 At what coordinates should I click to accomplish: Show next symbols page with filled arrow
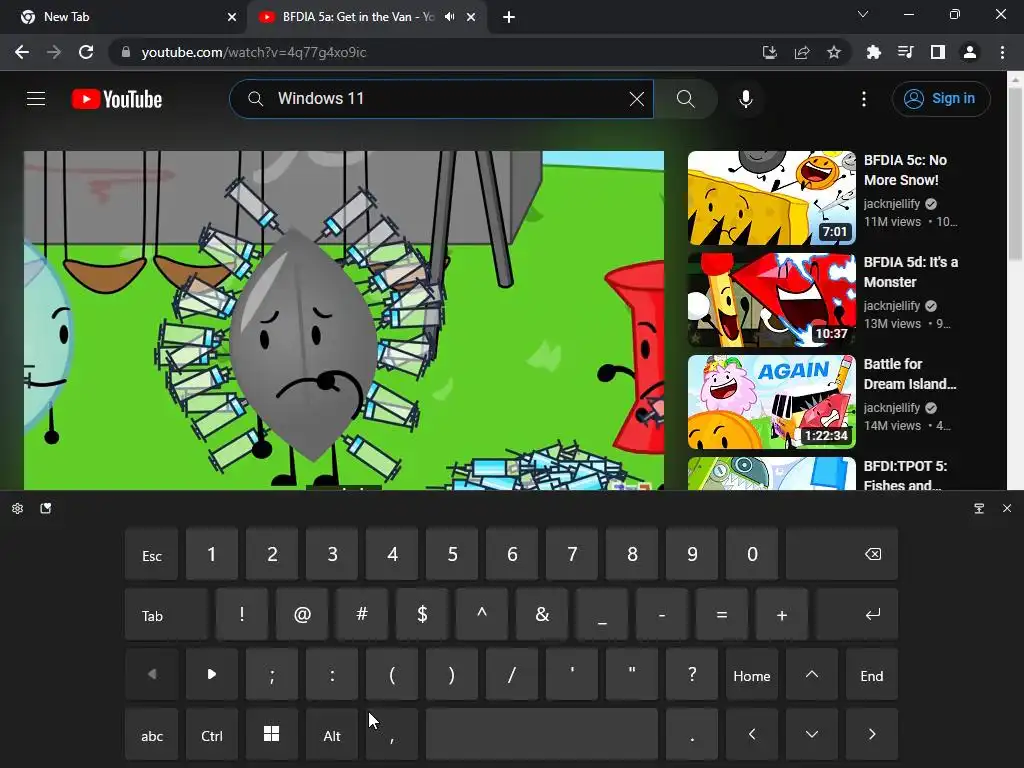coord(212,675)
